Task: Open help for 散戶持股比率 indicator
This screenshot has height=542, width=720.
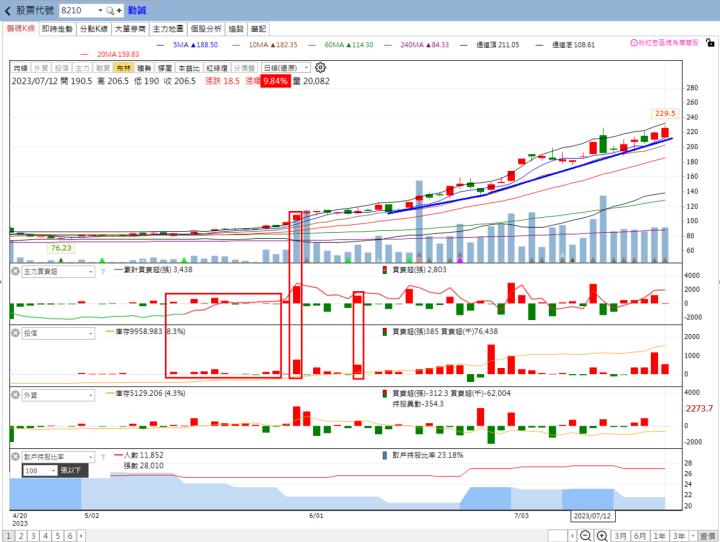Action: pos(103,457)
